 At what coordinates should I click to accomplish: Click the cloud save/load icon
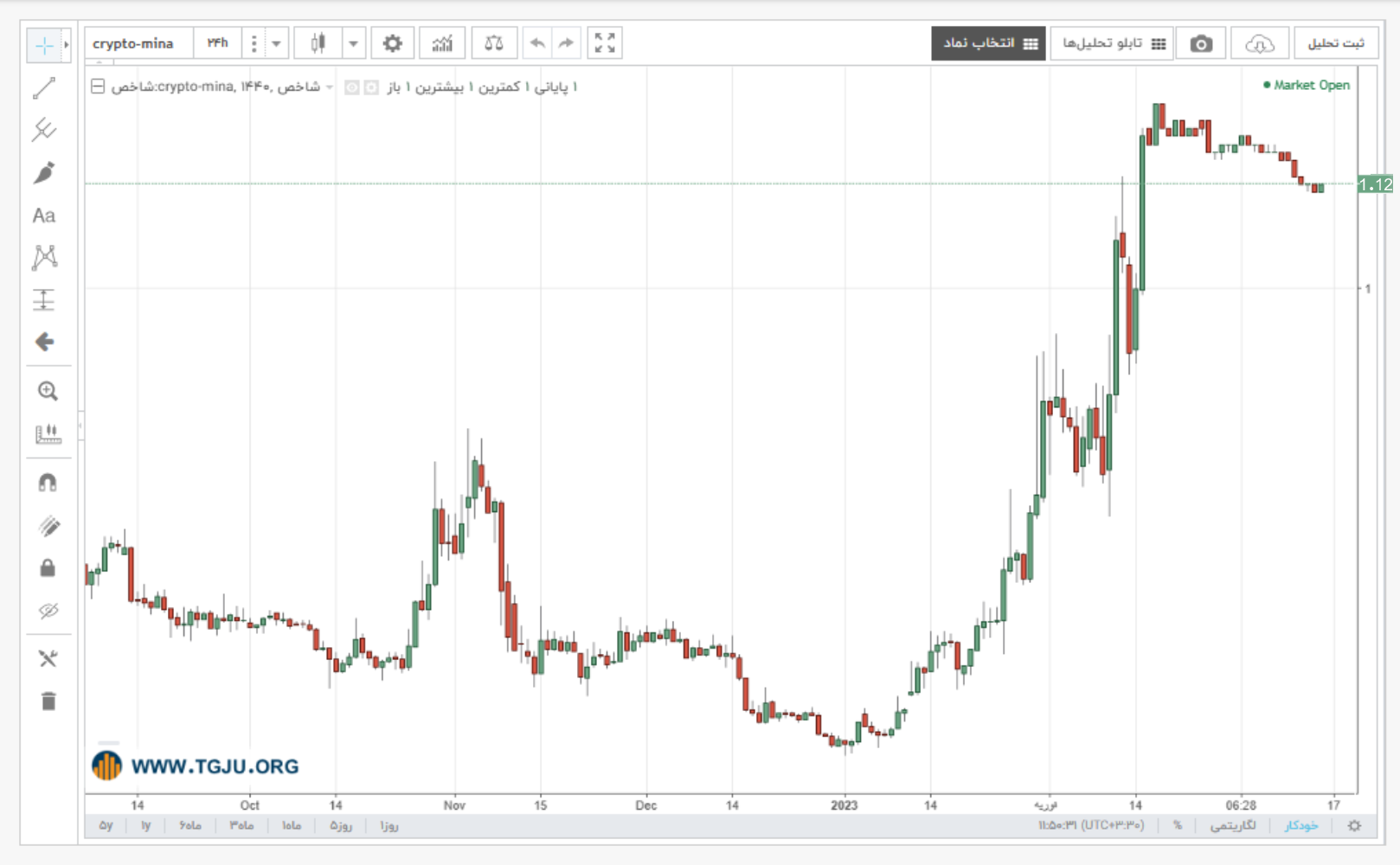click(x=1259, y=43)
